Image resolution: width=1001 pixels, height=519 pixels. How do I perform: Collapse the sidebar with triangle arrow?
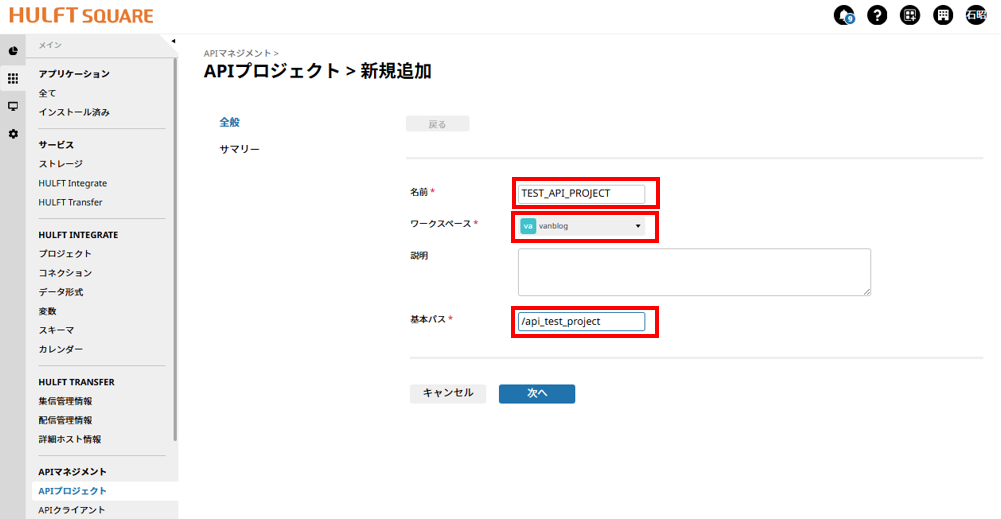[x=173, y=41]
